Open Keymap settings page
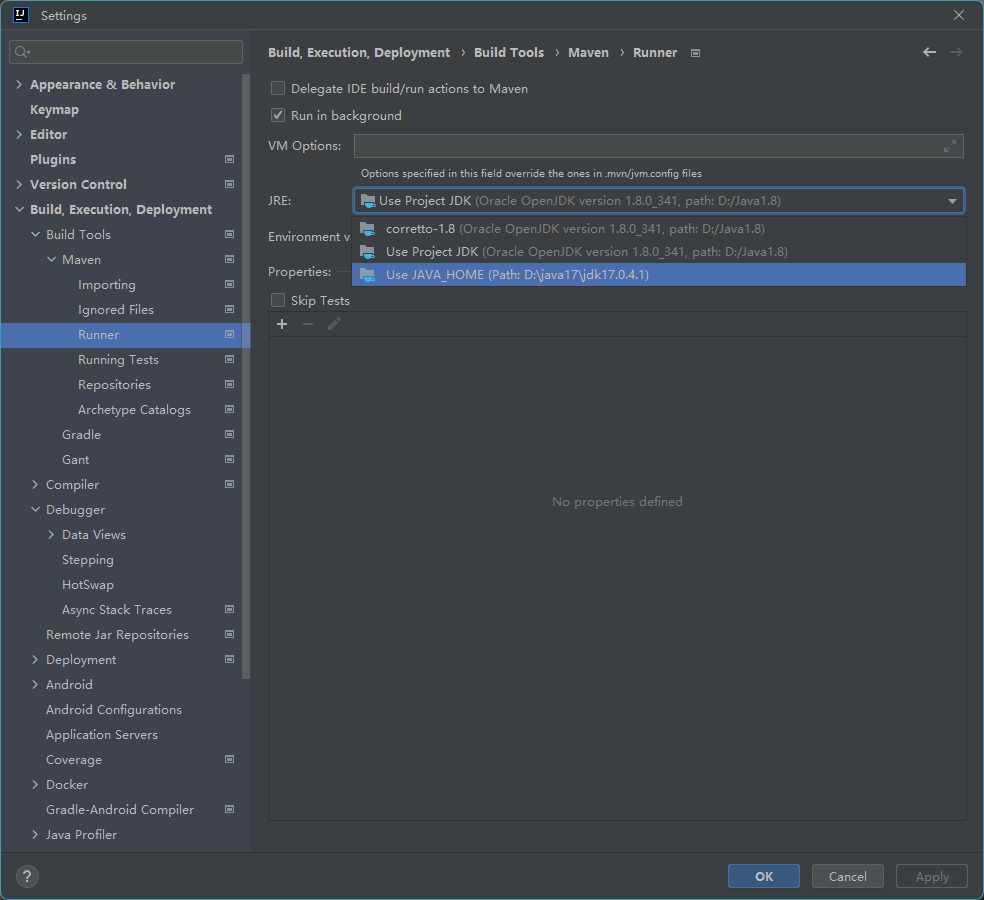The width and height of the screenshot is (984, 900). tap(55, 110)
